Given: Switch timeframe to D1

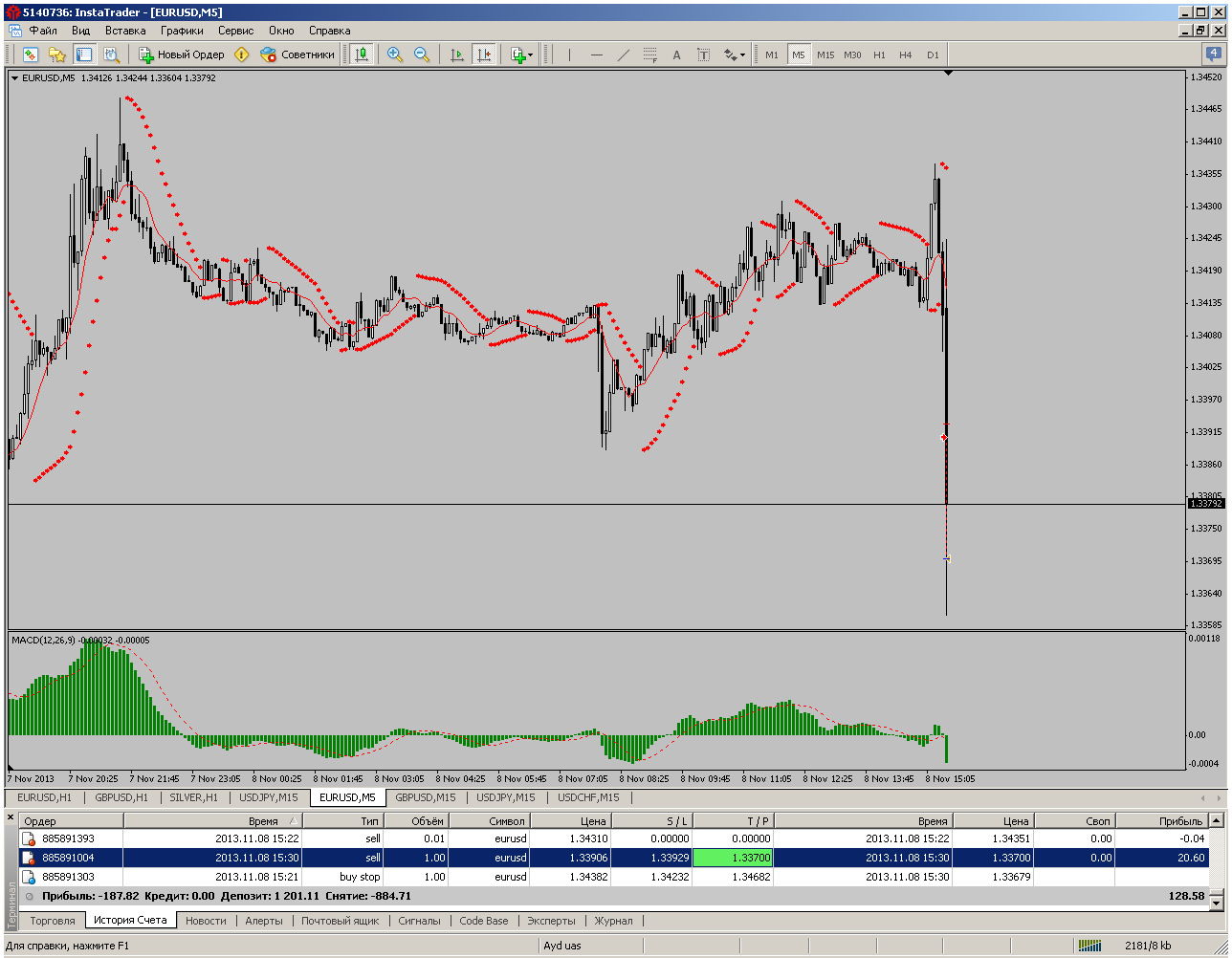Looking at the screenshot, I should (933, 54).
